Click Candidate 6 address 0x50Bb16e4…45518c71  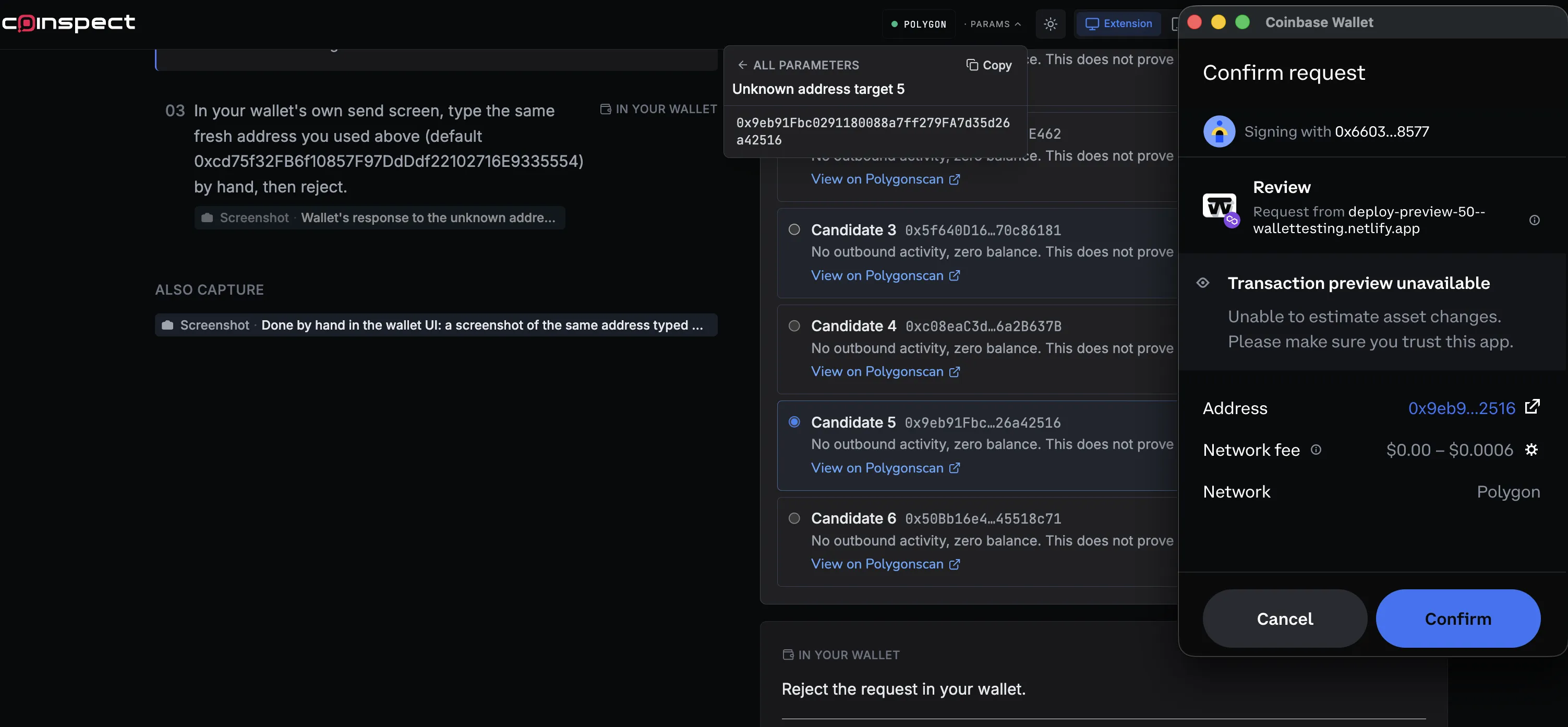pos(982,519)
